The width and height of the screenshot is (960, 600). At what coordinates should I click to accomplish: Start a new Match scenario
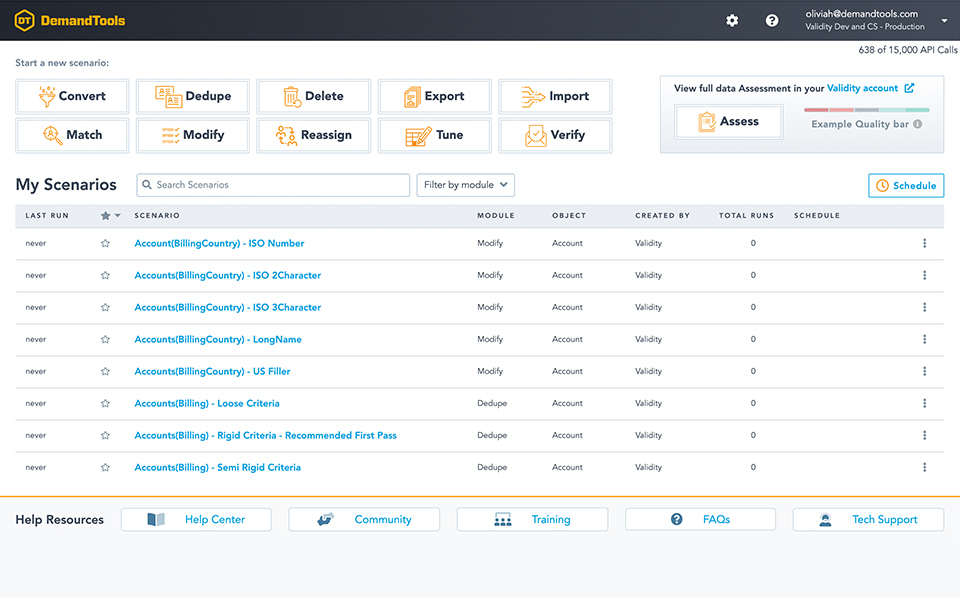pyautogui.click(x=72, y=135)
